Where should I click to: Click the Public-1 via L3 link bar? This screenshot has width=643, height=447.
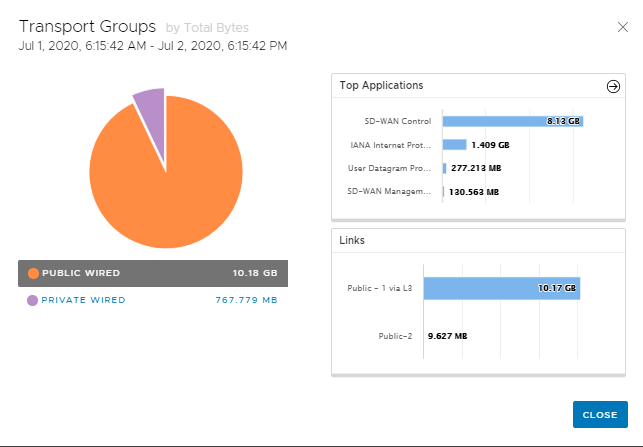point(501,288)
